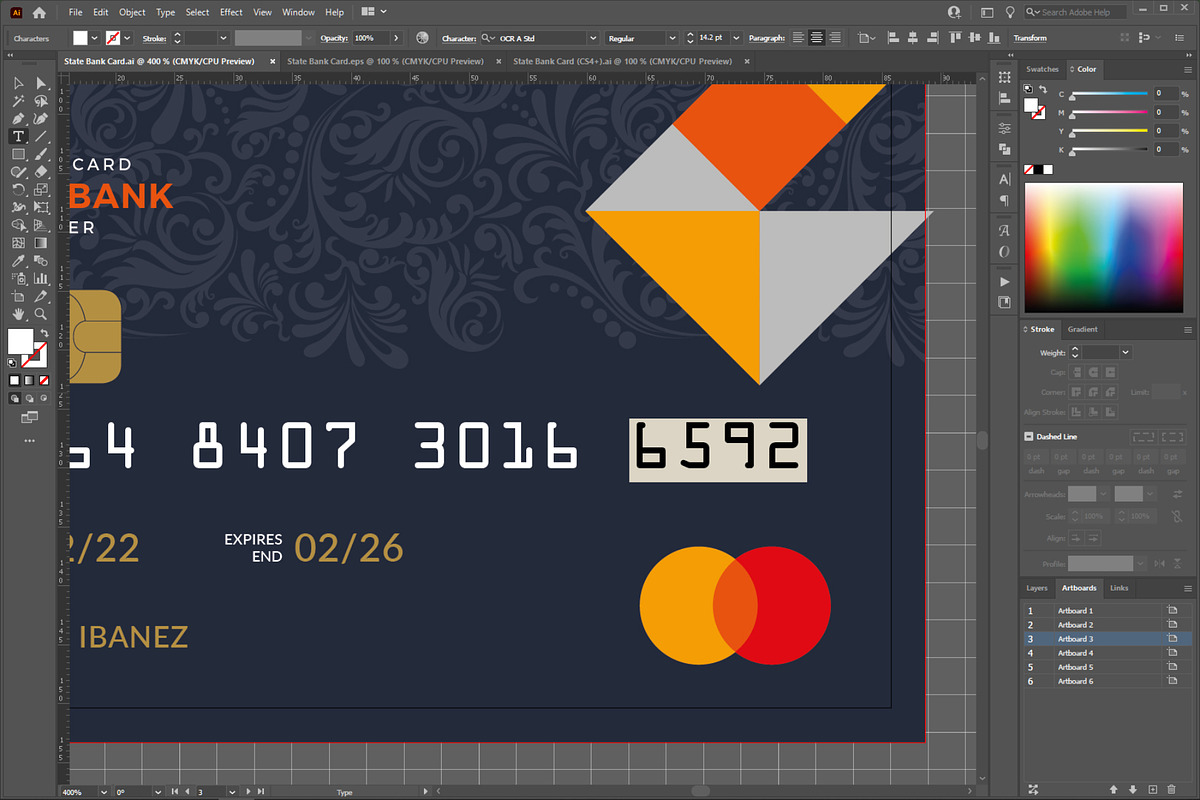This screenshot has width=1200, height=800.
Task: Open the File menu
Action: pos(76,12)
